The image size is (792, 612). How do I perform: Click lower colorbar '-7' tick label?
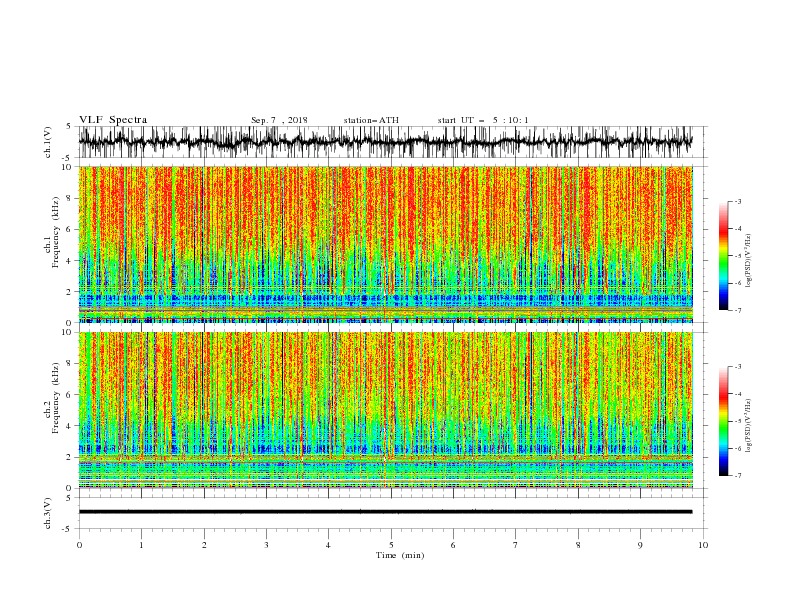tap(737, 475)
